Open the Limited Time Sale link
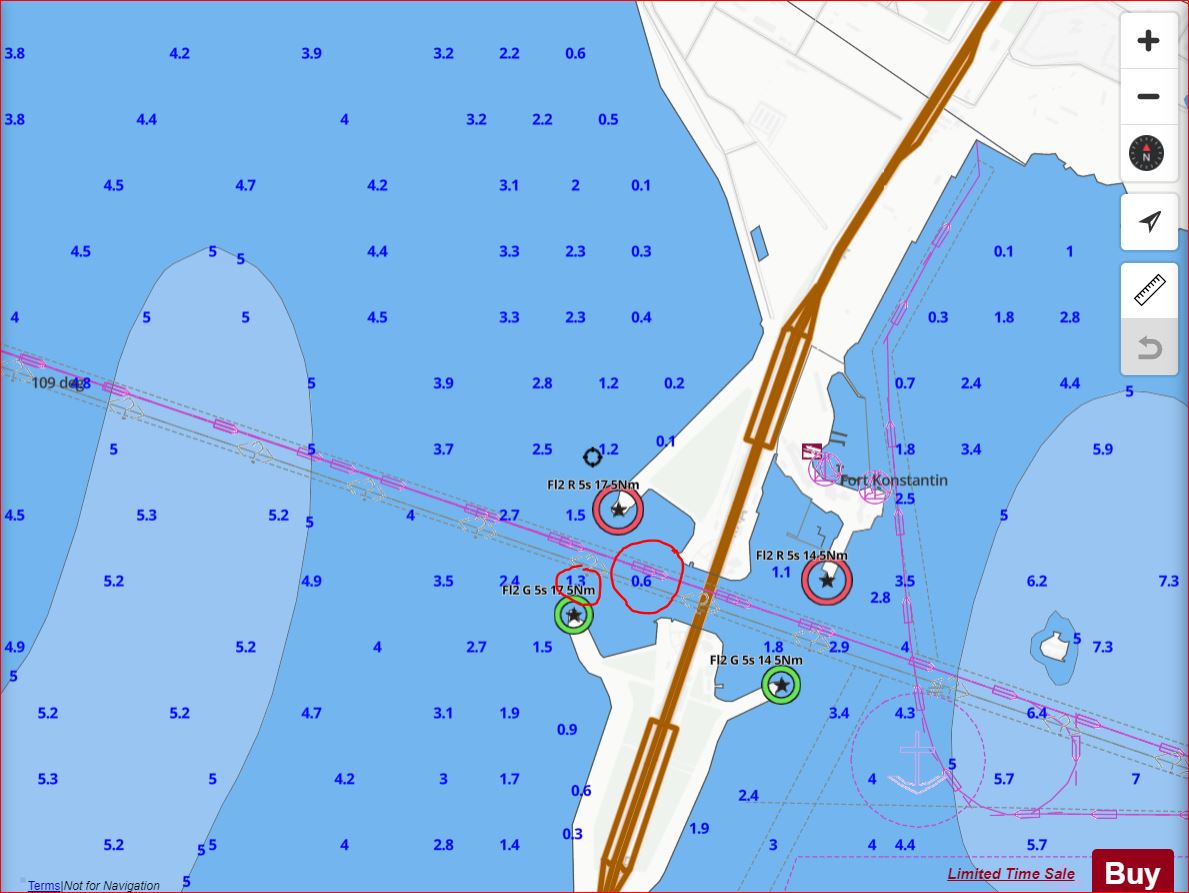This screenshot has height=893, width=1189. coord(1011,874)
